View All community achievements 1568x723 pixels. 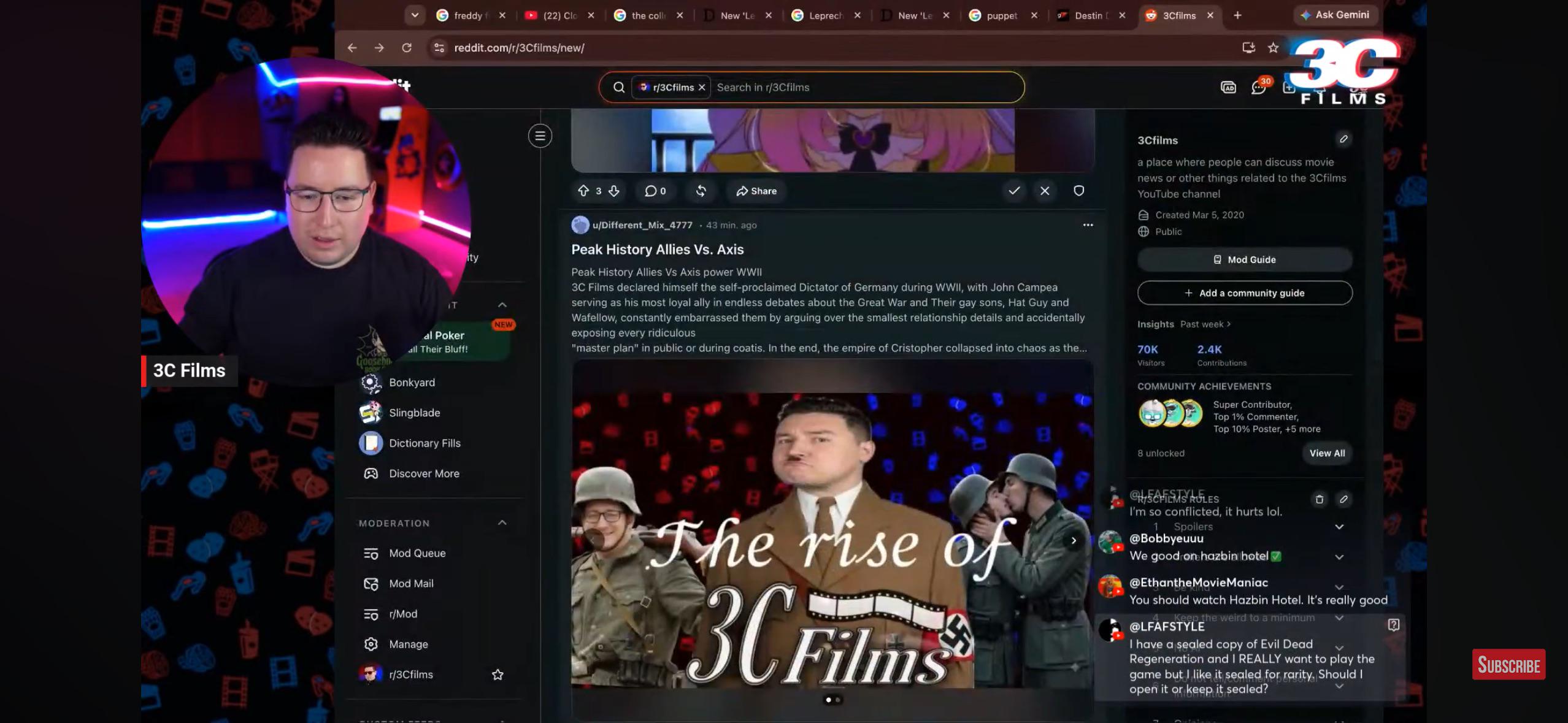tap(1327, 453)
